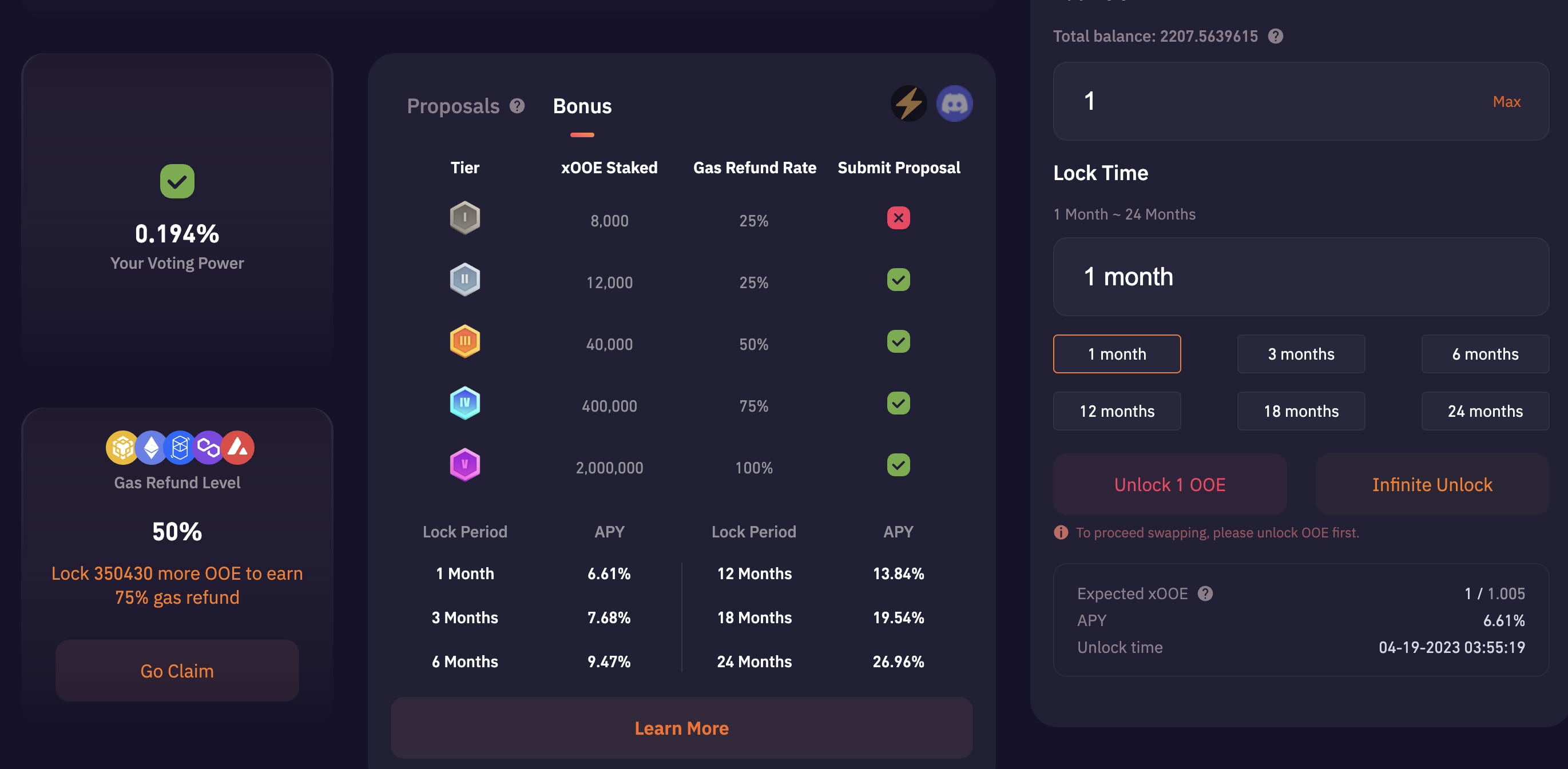Click the red X for Tier I proposal
This screenshot has width=1568, height=769.
[x=898, y=218]
